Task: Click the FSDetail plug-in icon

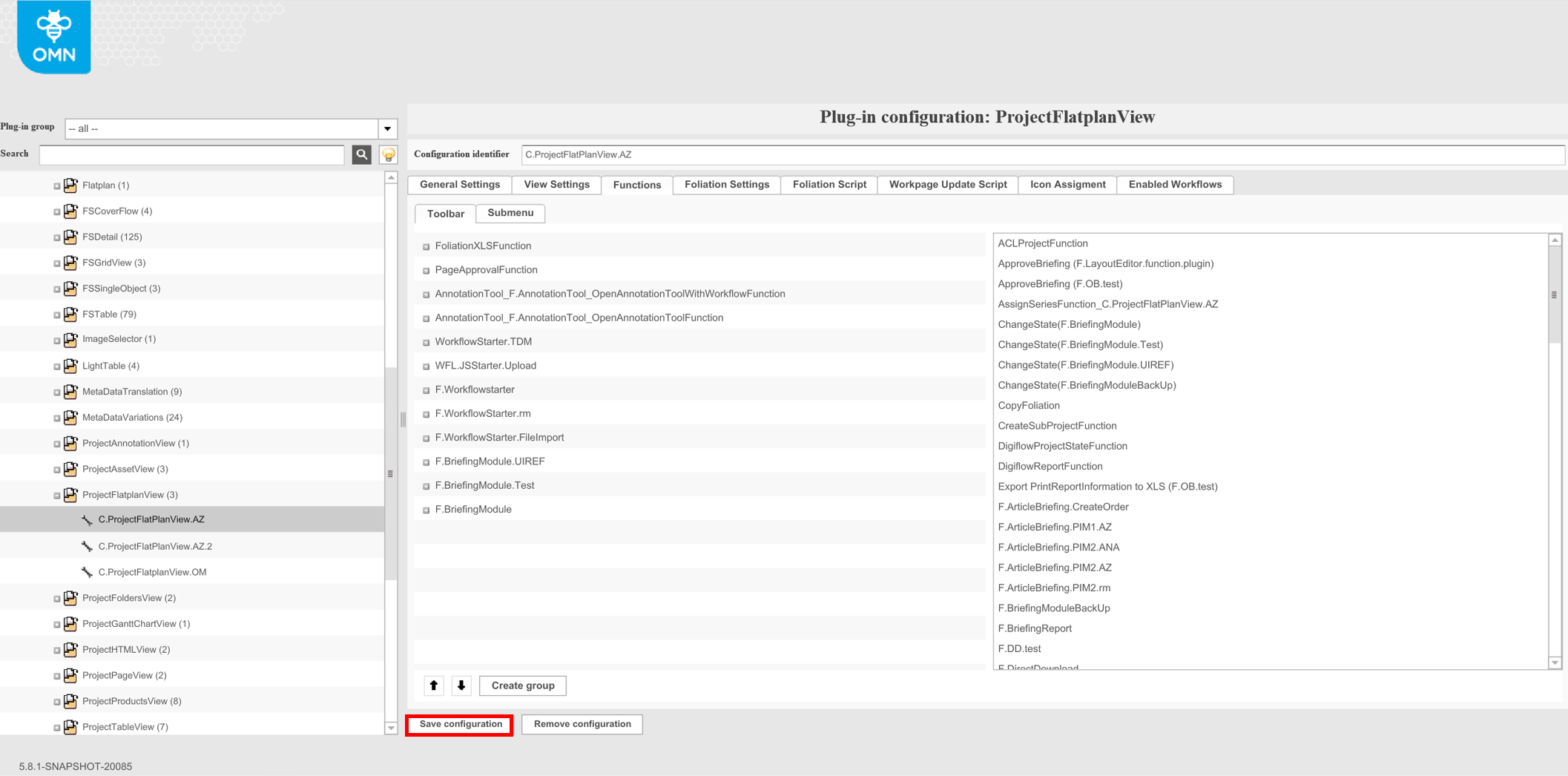Action: pyautogui.click(x=70, y=237)
